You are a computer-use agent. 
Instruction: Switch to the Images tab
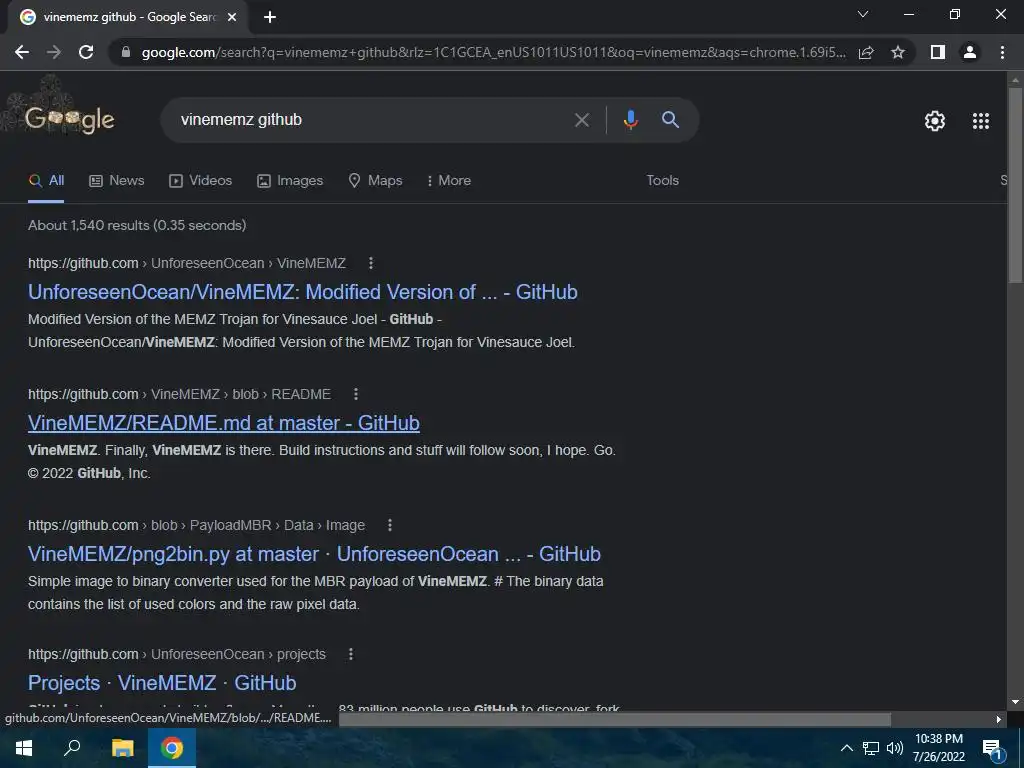[x=290, y=180]
